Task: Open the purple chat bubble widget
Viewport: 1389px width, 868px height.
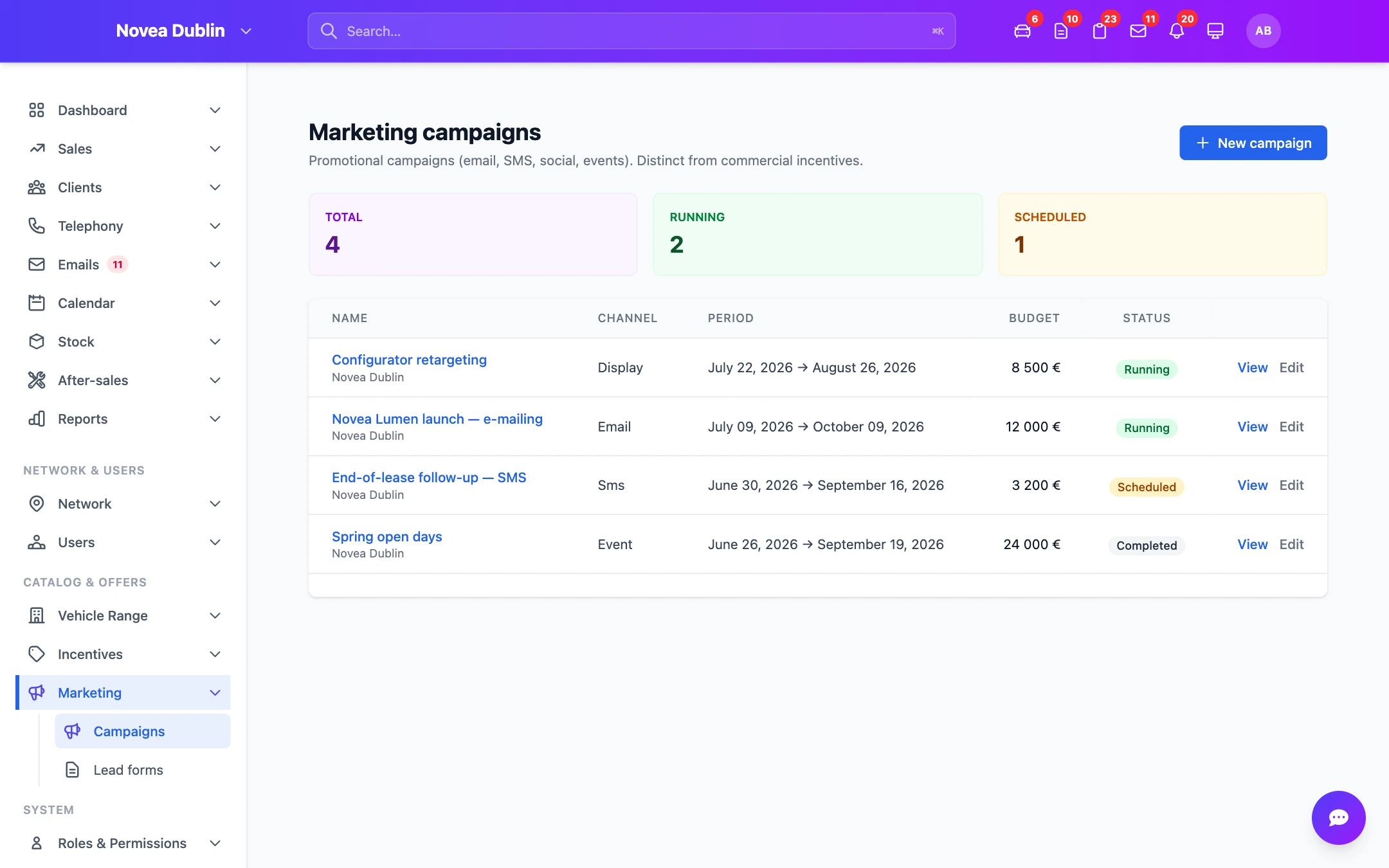Action: (1338, 817)
